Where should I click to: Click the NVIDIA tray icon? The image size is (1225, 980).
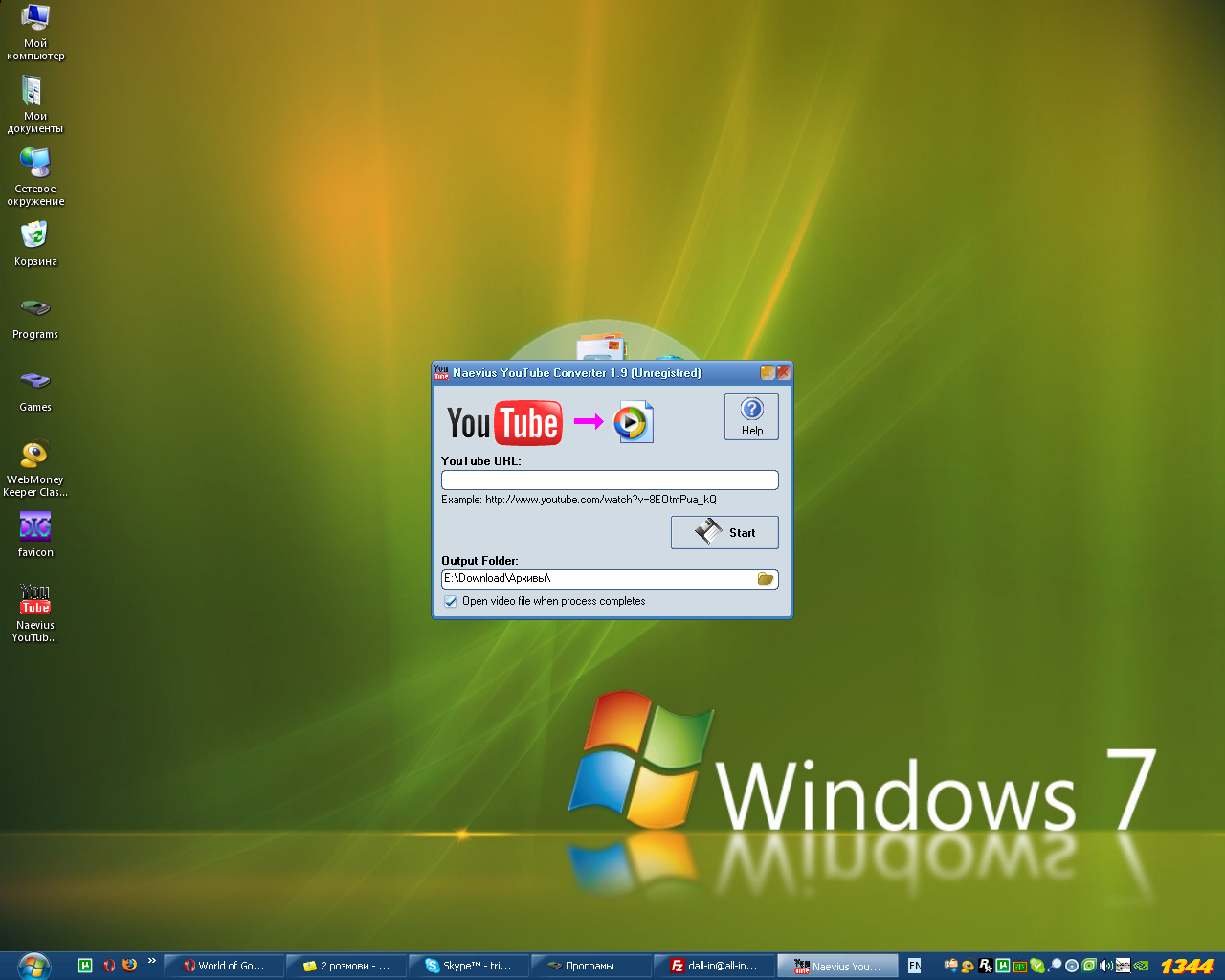(x=1141, y=966)
